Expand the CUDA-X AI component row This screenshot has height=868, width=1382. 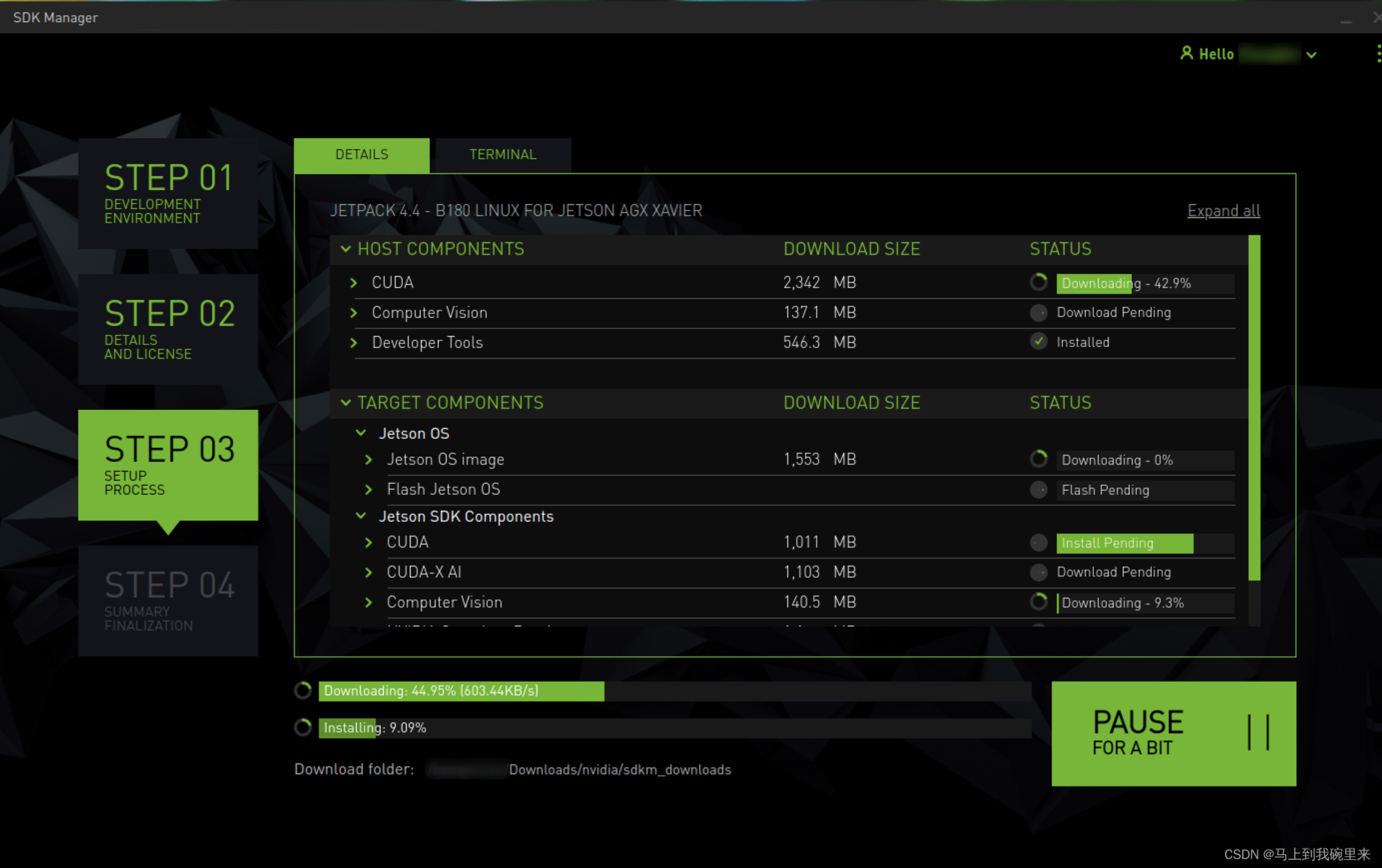pyautogui.click(x=368, y=572)
